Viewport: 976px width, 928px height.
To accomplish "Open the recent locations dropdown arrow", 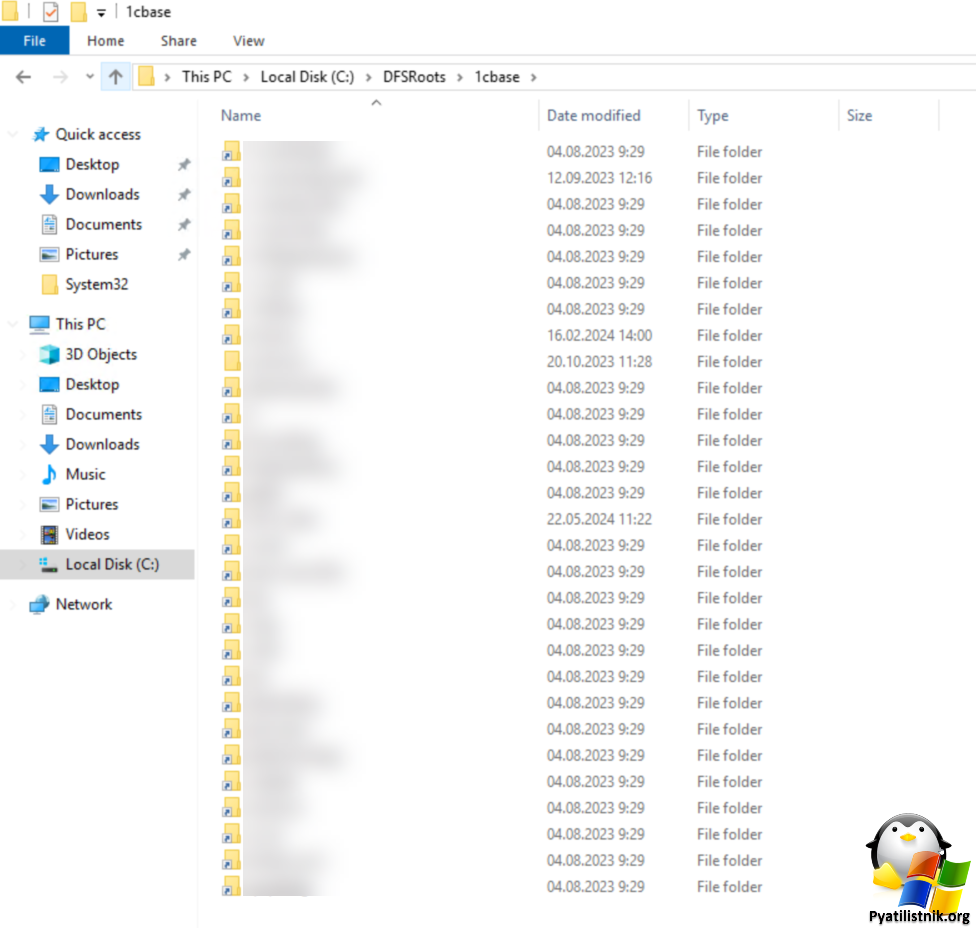I will pyautogui.click(x=90, y=77).
